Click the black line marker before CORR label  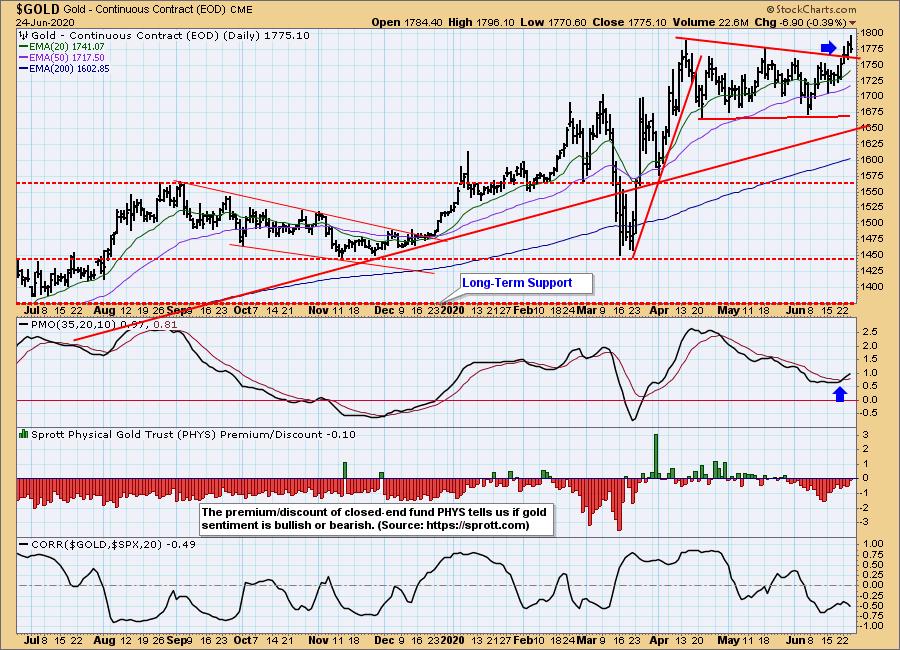coord(24,544)
